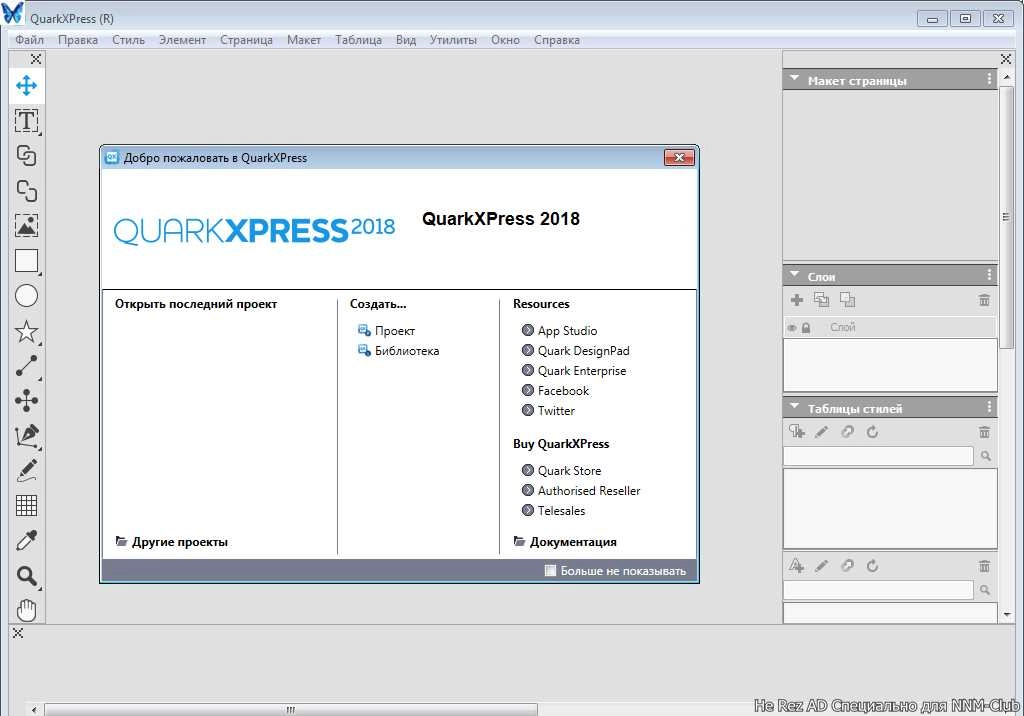Add a new layer with plus icon
Image resolution: width=1024 pixels, height=716 pixels.
point(797,300)
